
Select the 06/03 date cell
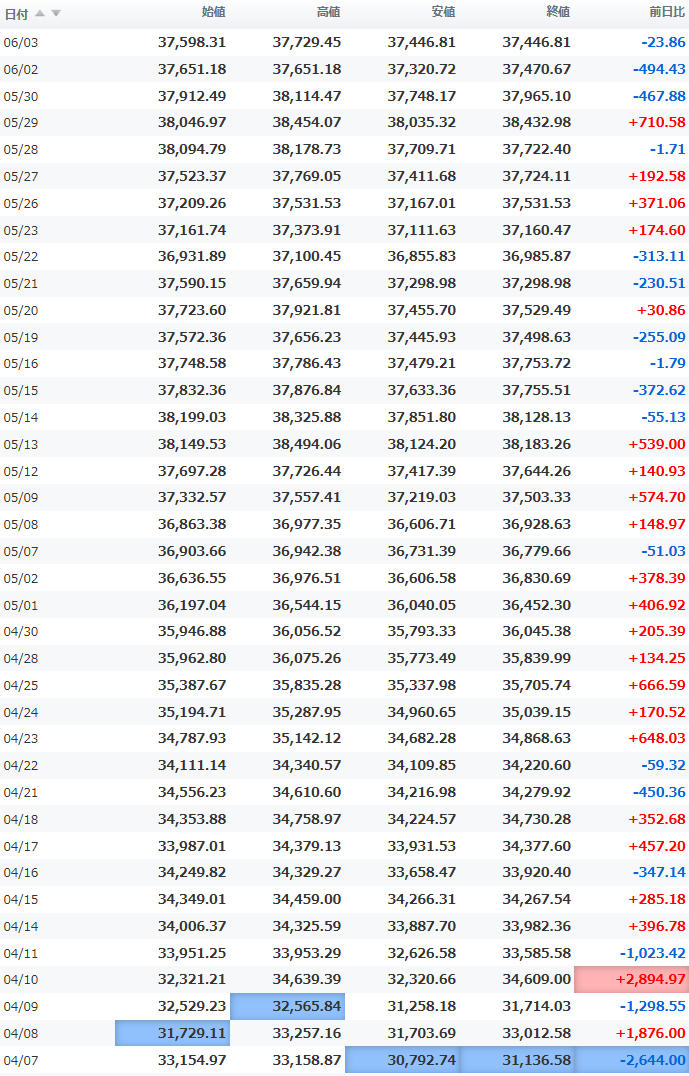(x=21, y=43)
